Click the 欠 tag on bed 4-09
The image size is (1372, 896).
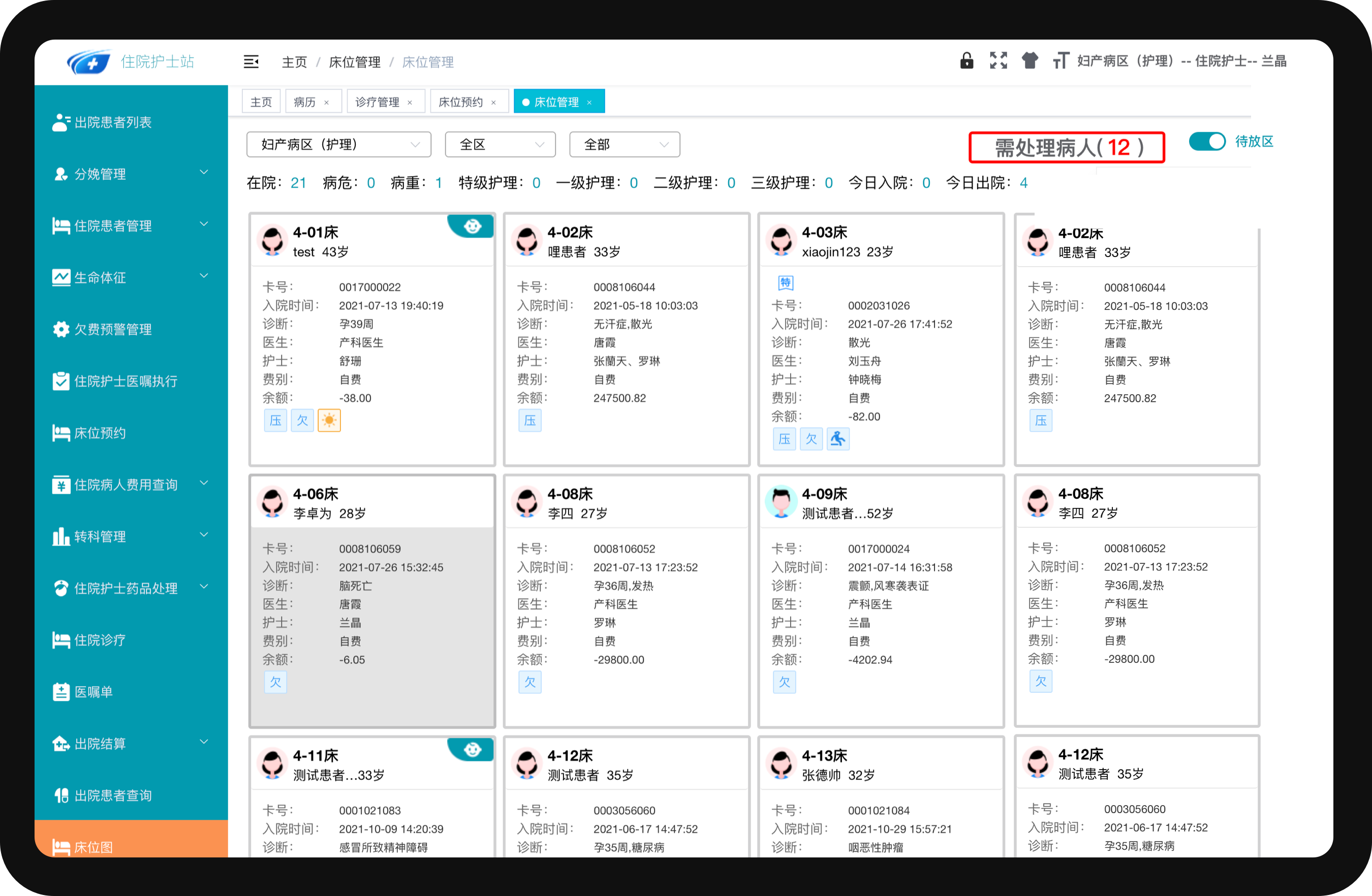[784, 682]
